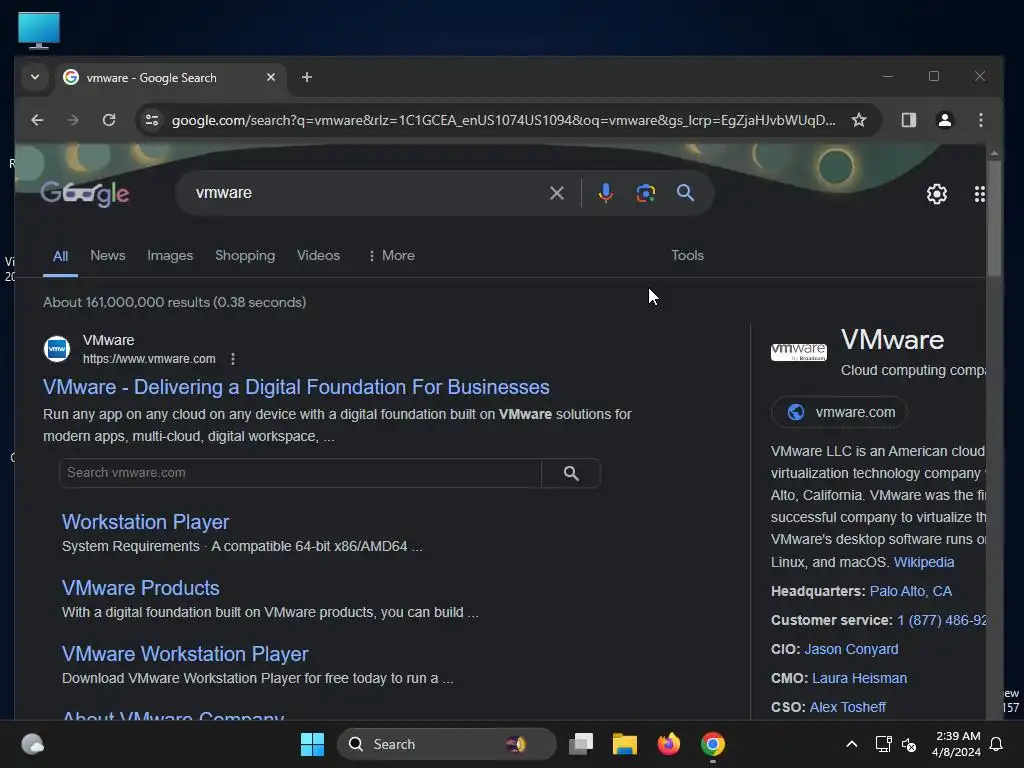The width and height of the screenshot is (1024, 768).
Task: Click Palo Alto, CA headquarters link
Action: (x=910, y=591)
